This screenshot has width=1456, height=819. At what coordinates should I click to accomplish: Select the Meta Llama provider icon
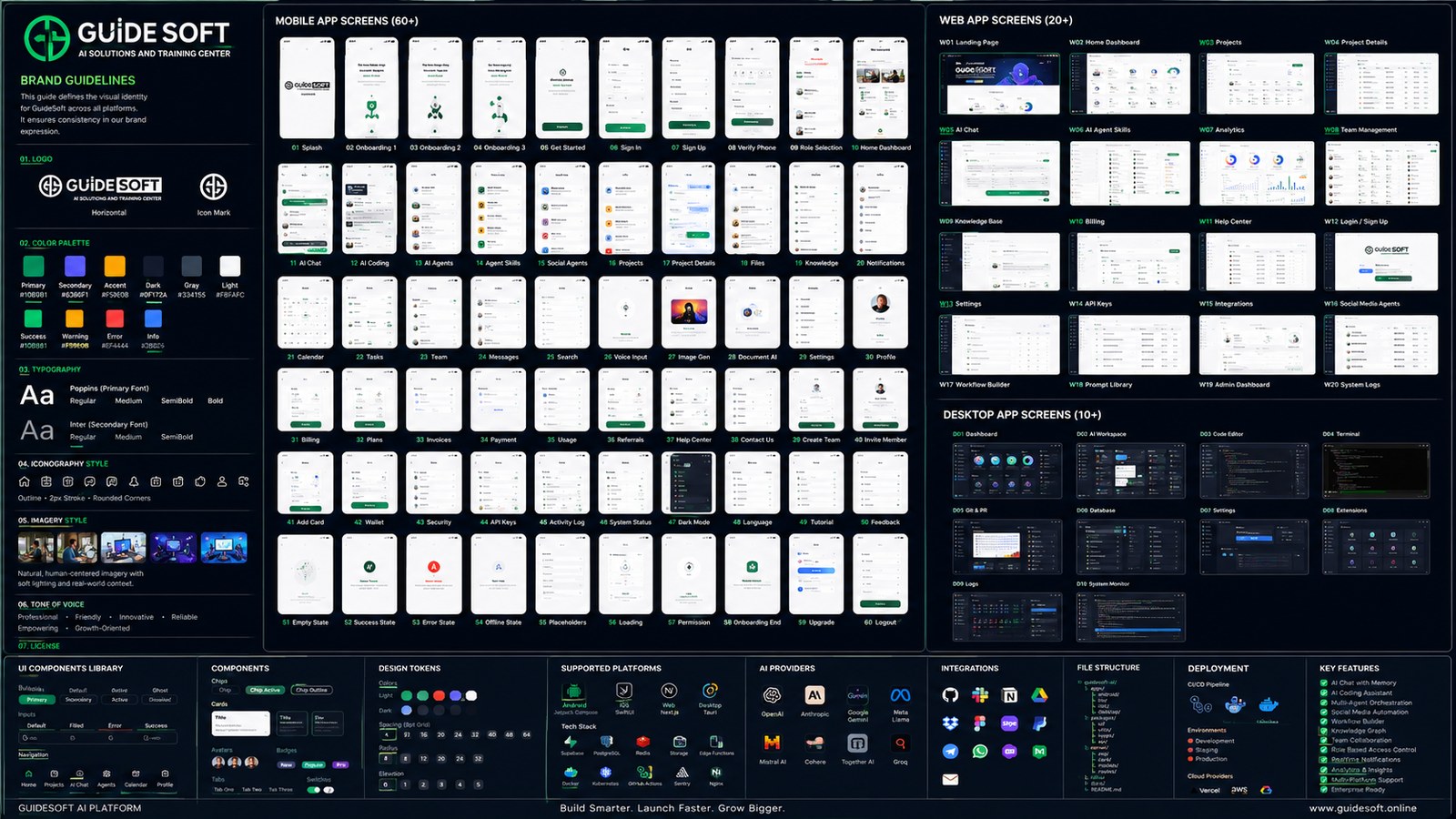pos(900,695)
